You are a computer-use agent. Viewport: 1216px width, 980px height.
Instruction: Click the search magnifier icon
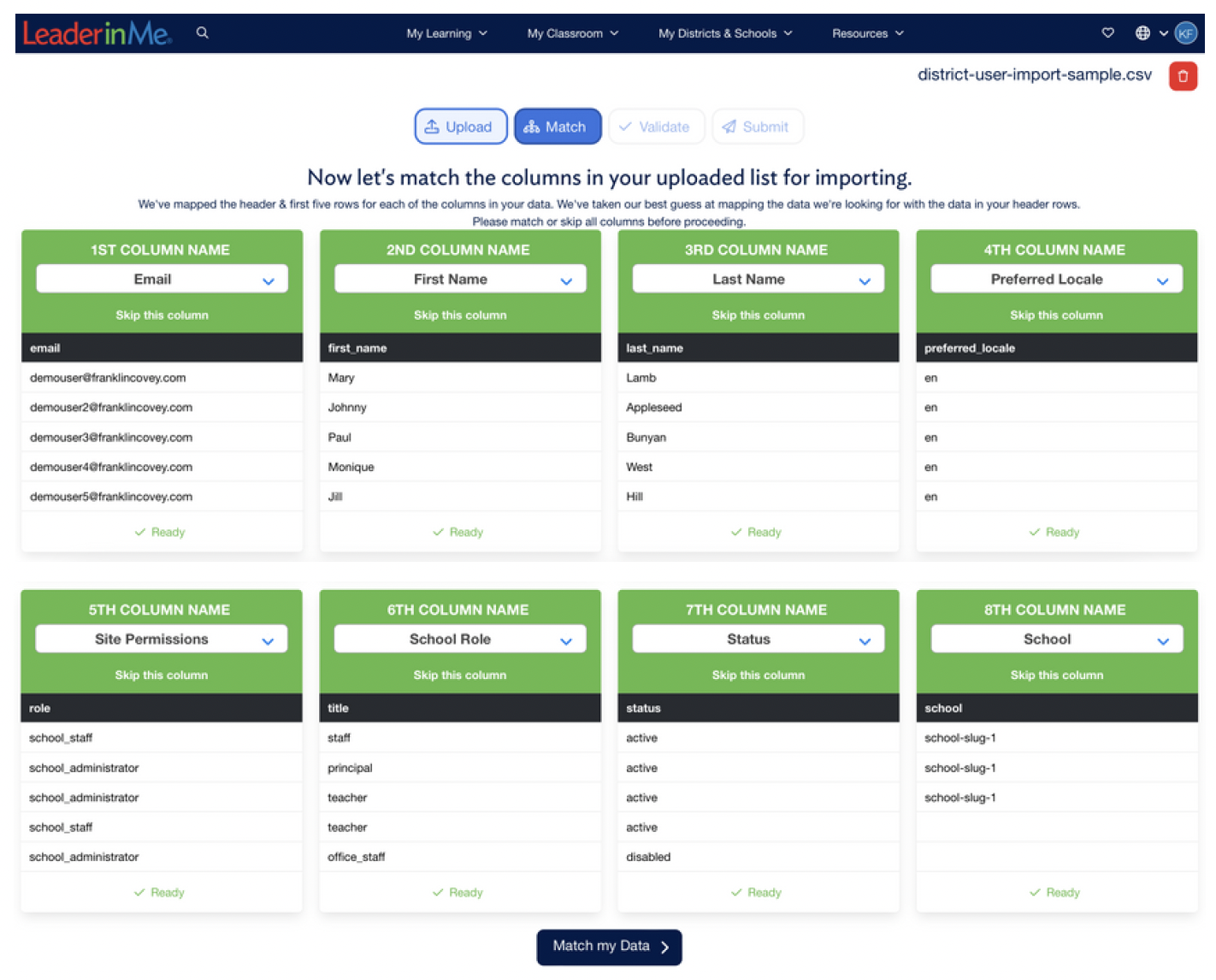(x=203, y=32)
